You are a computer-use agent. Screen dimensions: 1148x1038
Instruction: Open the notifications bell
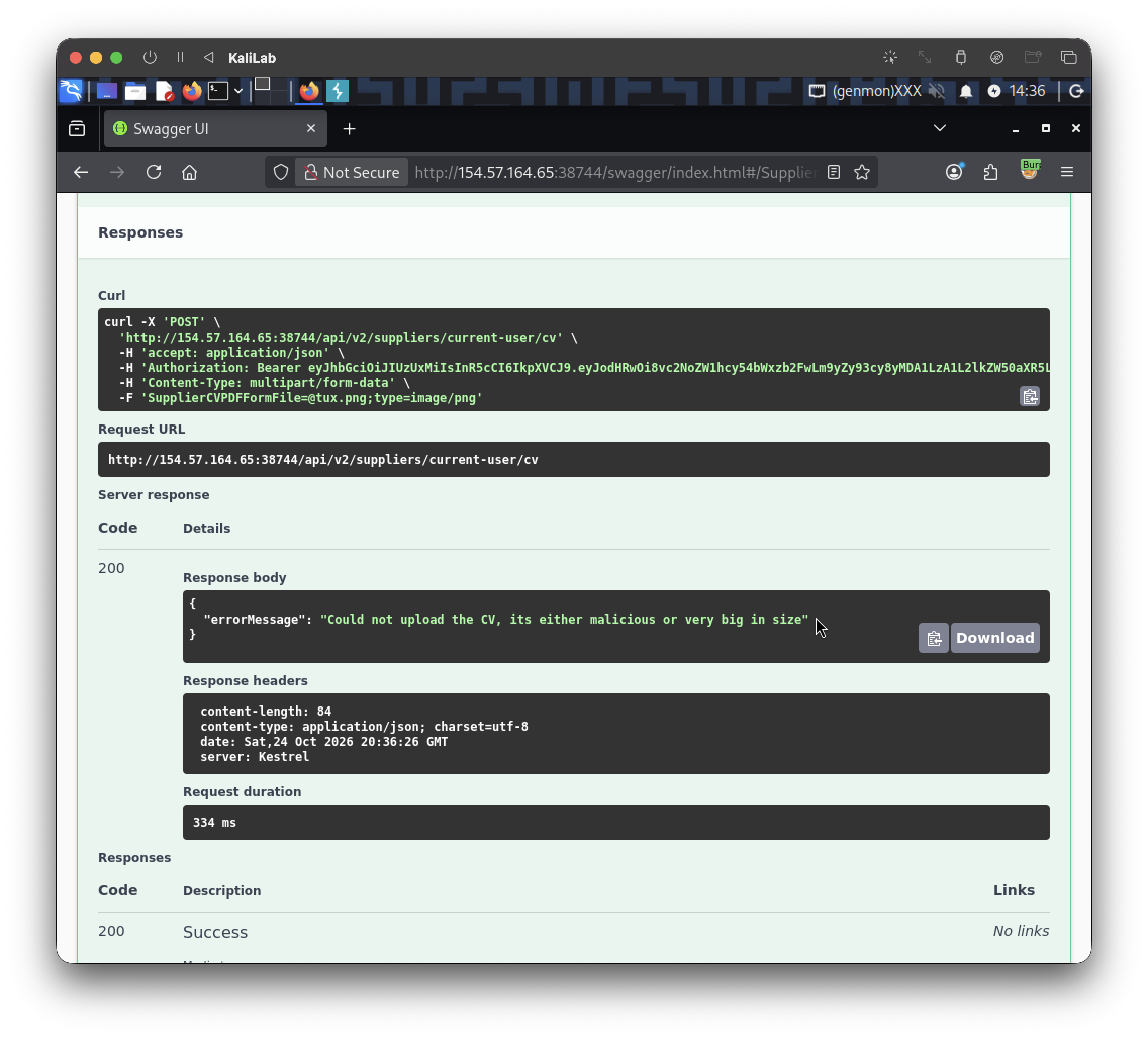tap(966, 91)
